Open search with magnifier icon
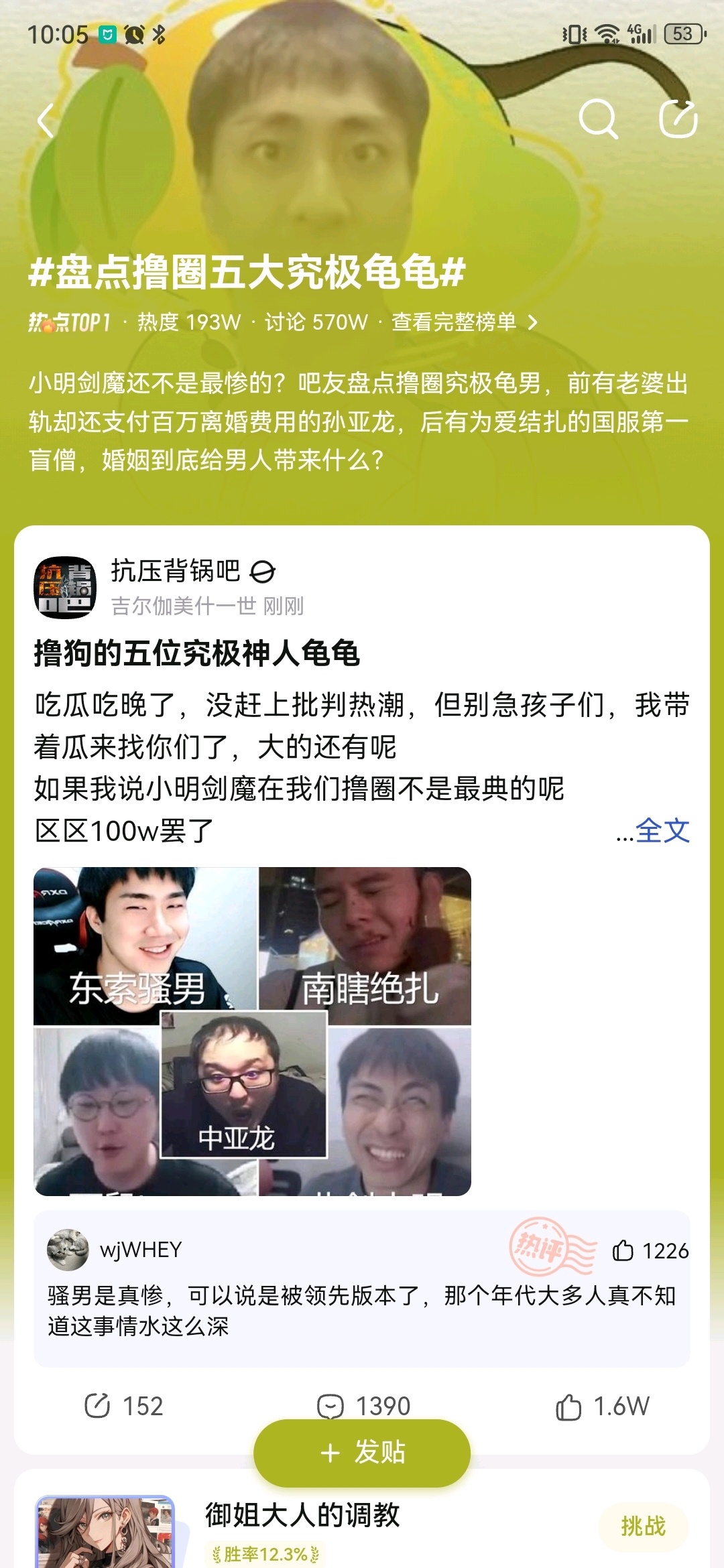Screen dimensions: 724x1568 (598, 119)
